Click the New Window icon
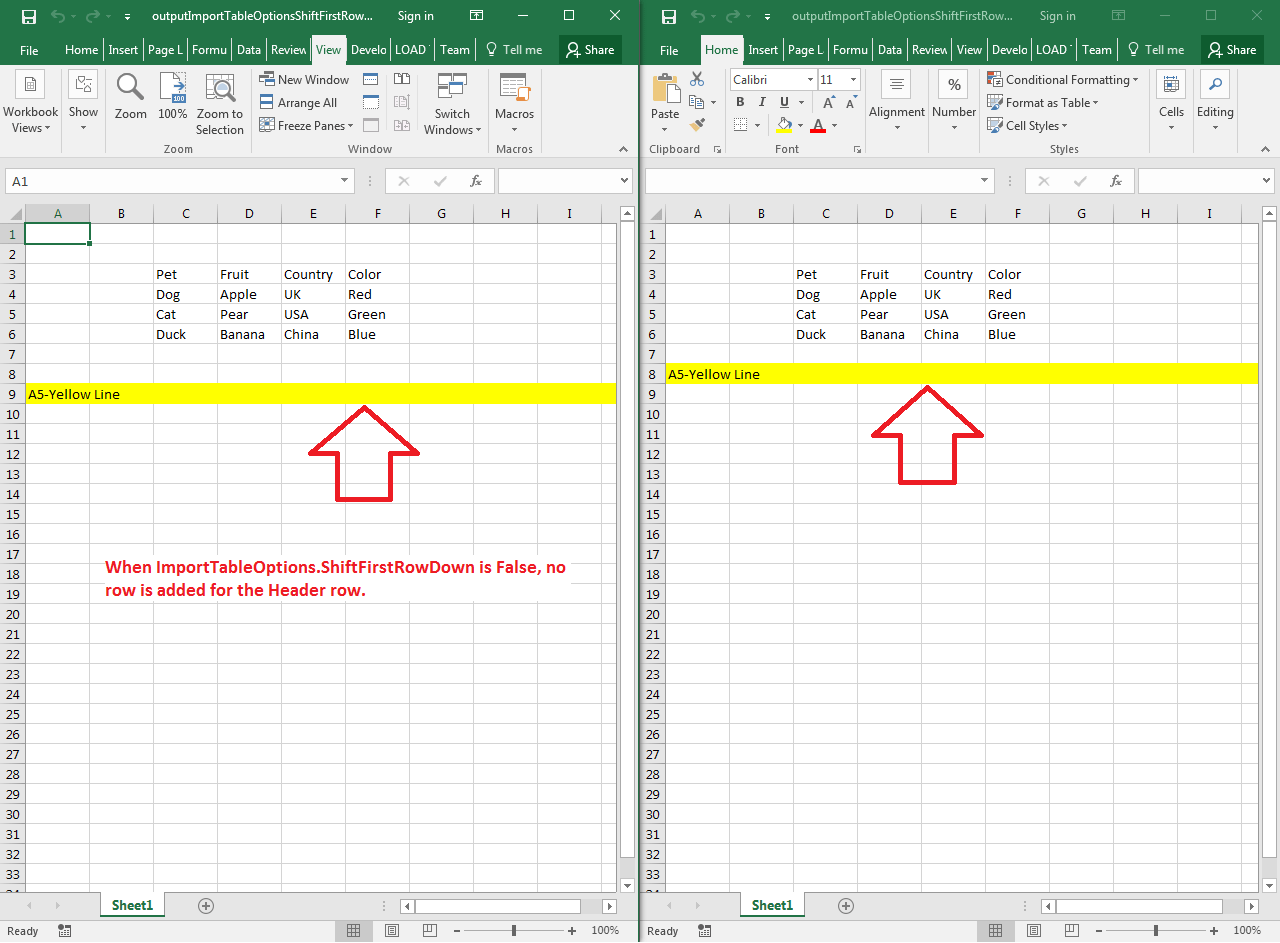The height and width of the screenshot is (943, 1280). click(x=303, y=78)
